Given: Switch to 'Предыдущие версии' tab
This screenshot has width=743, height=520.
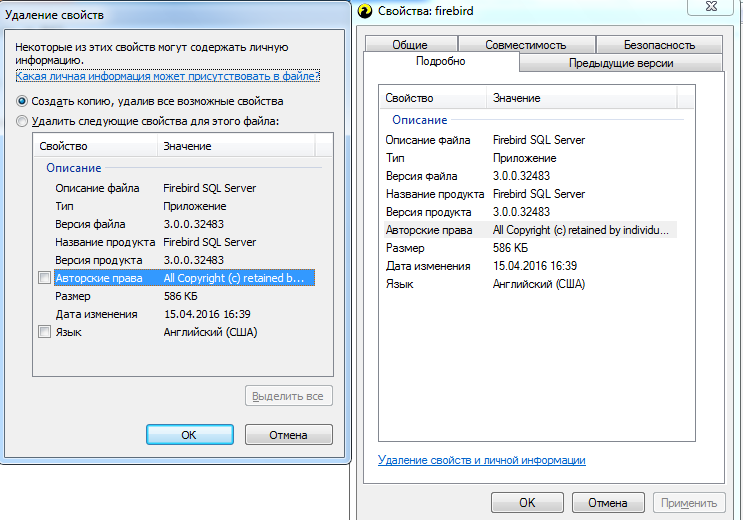Looking at the screenshot, I should click(x=621, y=63).
